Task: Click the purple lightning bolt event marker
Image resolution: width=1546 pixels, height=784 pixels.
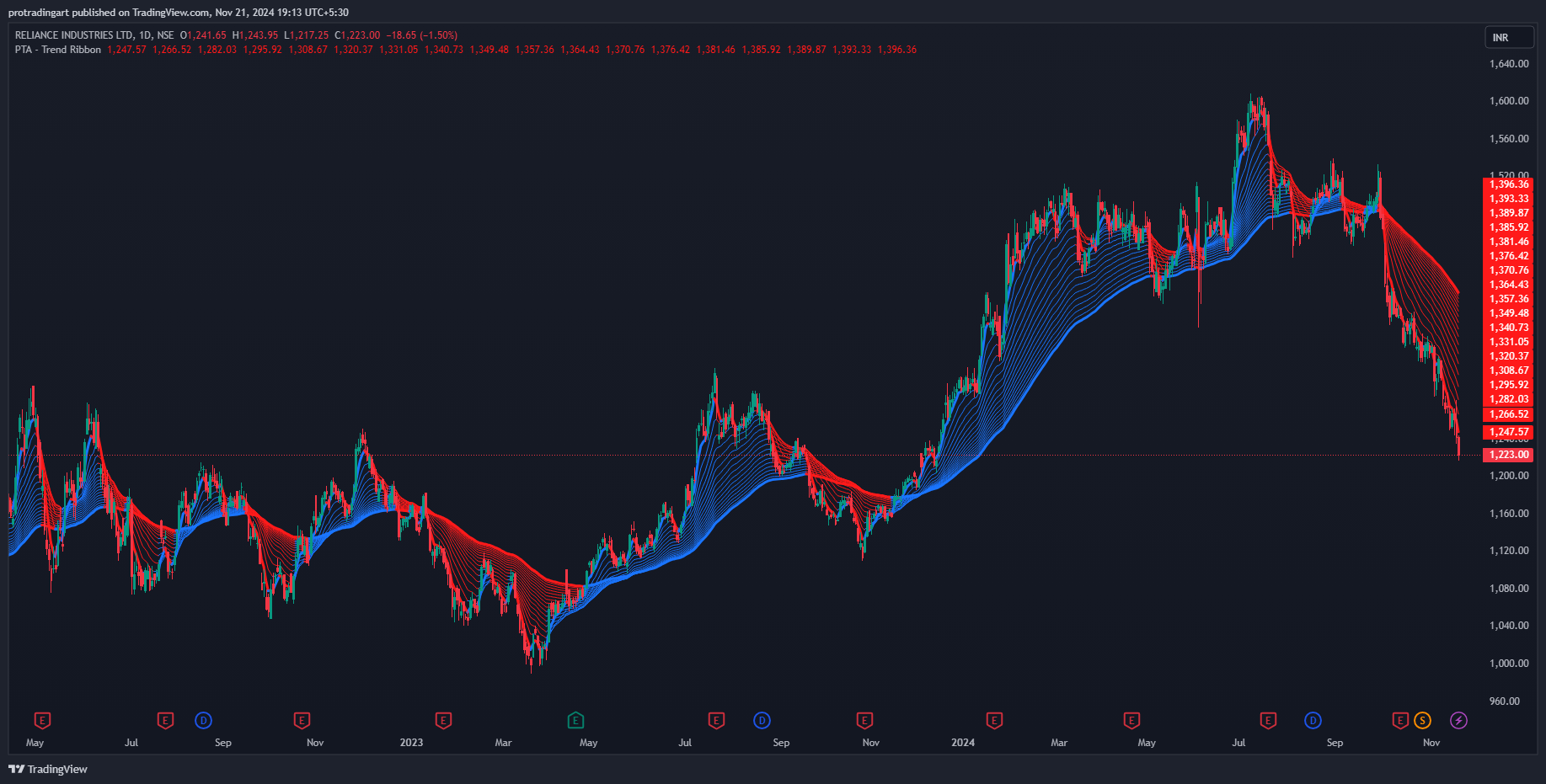Action: pyautogui.click(x=1458, y=720)
